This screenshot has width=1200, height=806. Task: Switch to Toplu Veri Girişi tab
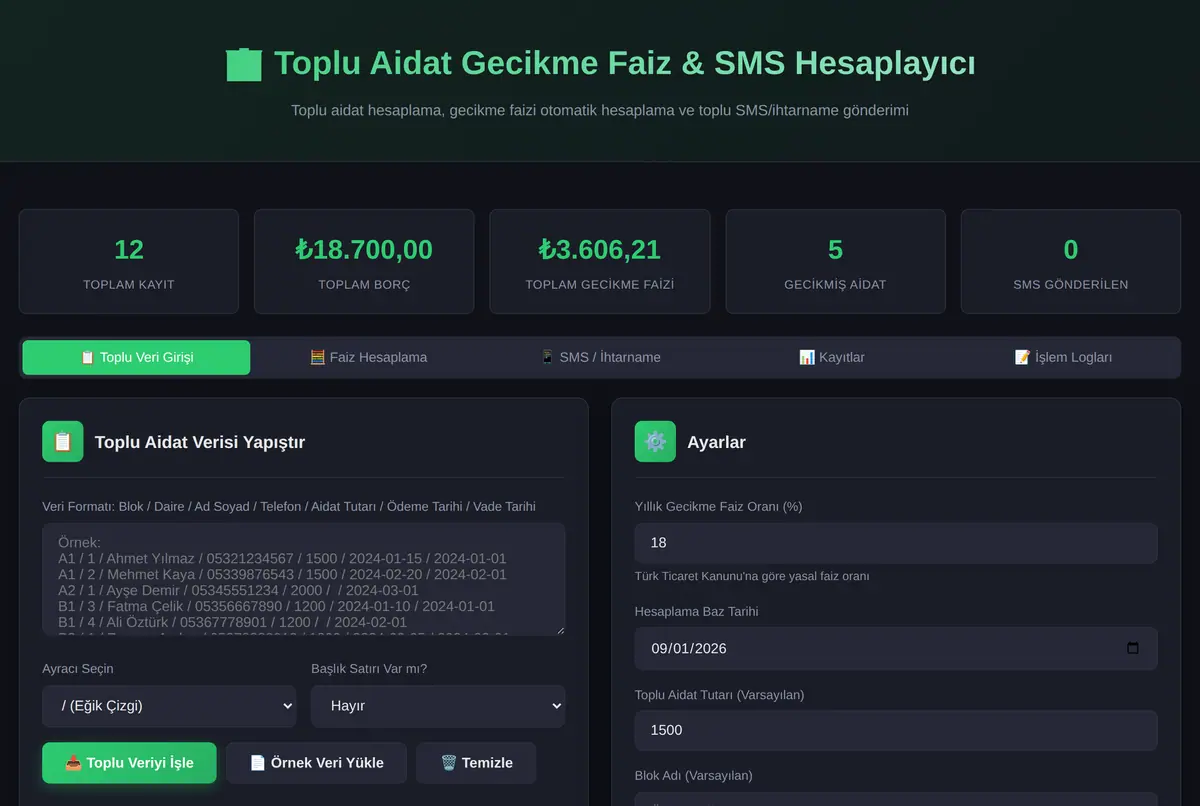[136, 357]
